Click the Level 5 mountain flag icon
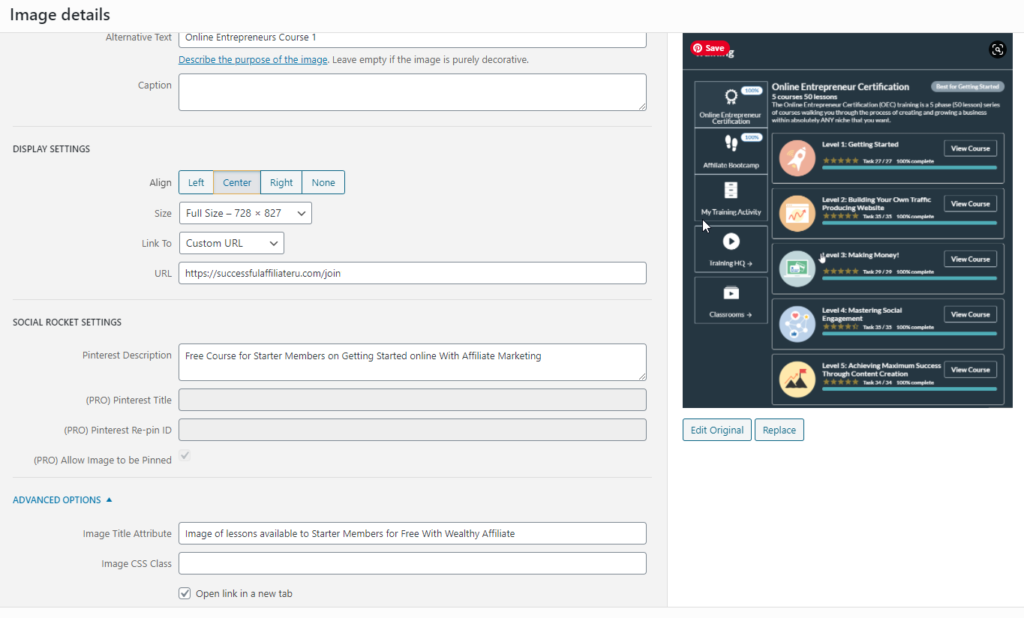Image resolution: width=1024 pixels, height=618 pixels. 797,379
